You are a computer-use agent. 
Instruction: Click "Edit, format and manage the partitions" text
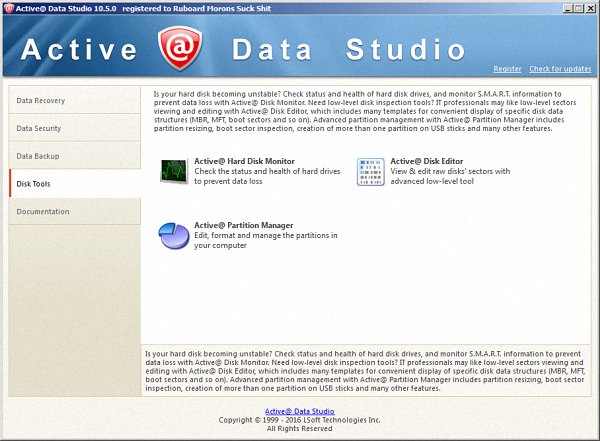pos(266,240)
